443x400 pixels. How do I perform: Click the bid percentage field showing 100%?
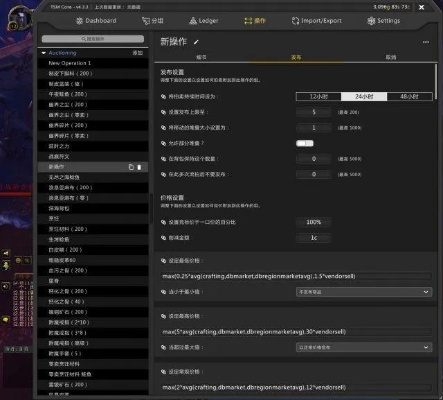pyautogui.click(x=314, y=222)
